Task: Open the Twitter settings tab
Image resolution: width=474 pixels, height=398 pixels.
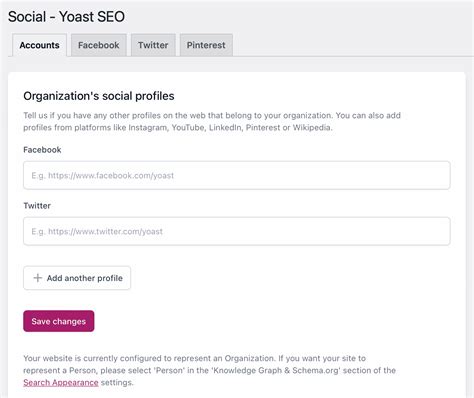Action: click(x=153, y=45)
